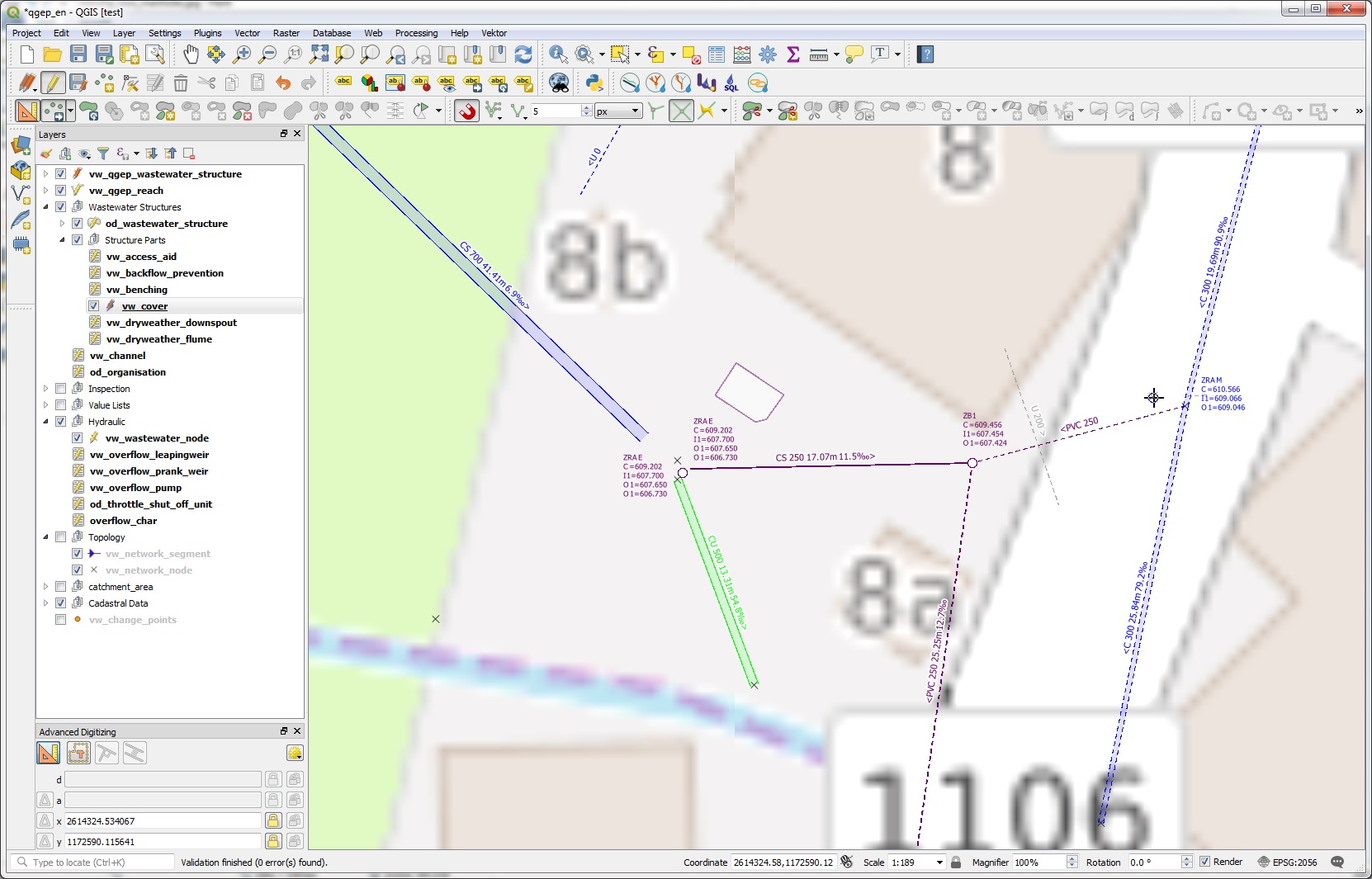
Task: Collapse the Structure Parts group
Action: (x=62, y=240)
